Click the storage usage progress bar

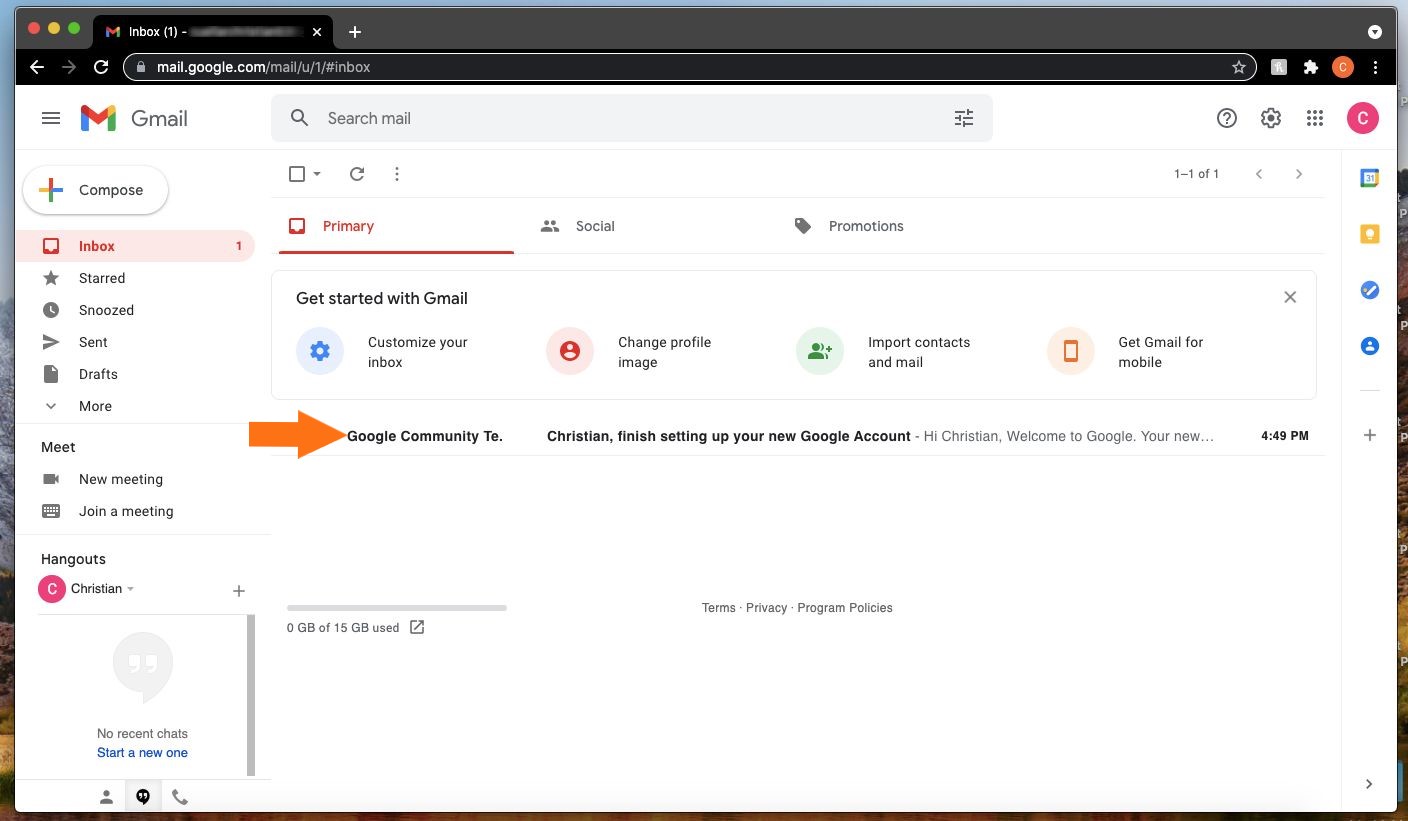tap(397, 608)
